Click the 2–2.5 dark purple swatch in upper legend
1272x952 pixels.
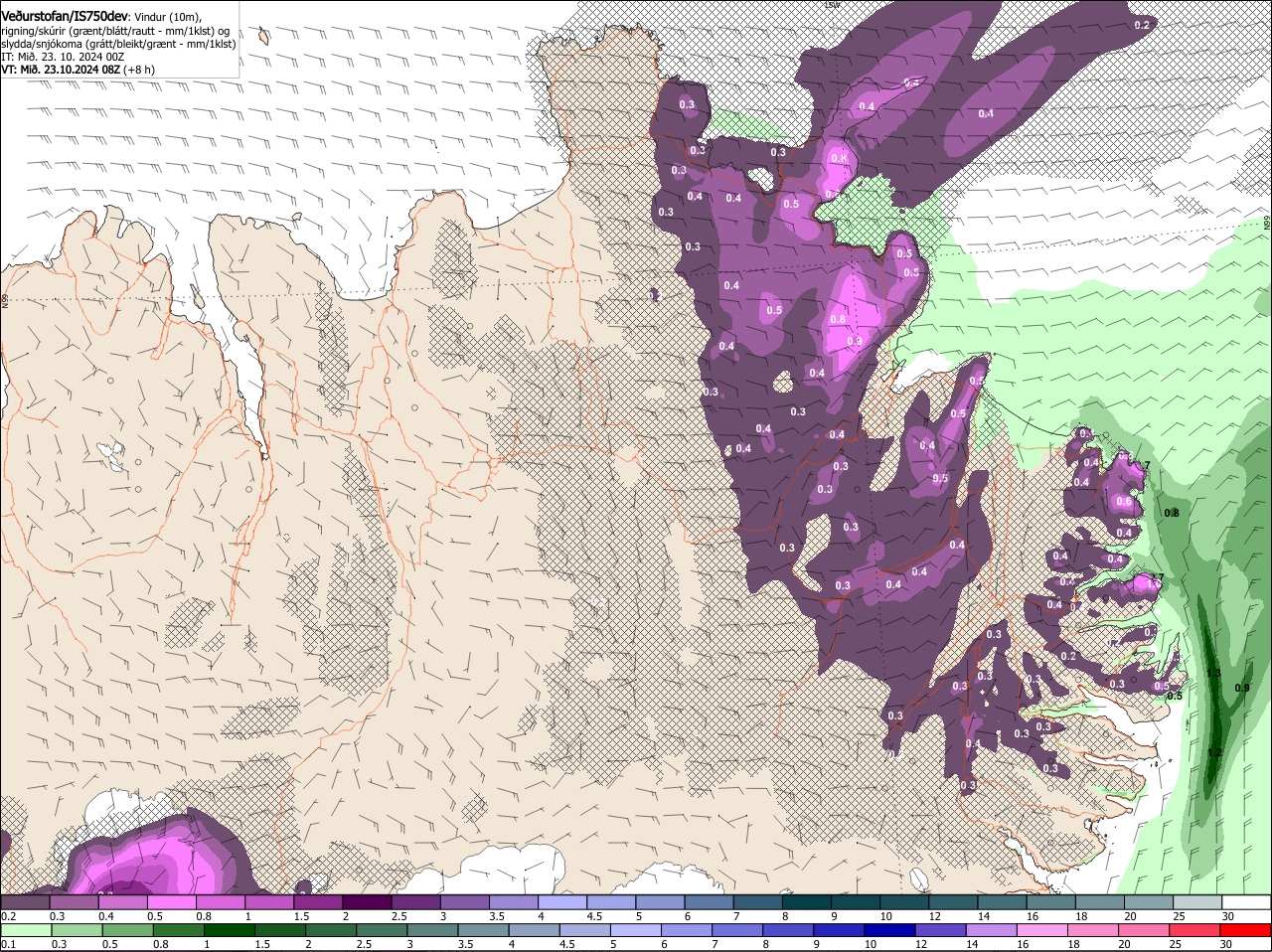[366, 902]
